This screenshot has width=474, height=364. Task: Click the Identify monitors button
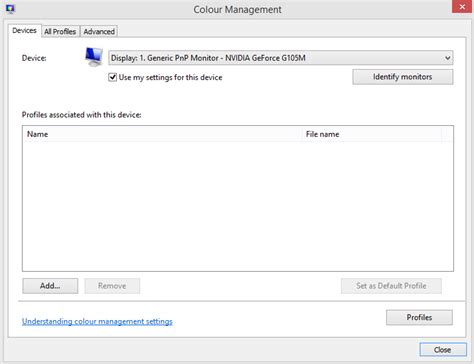[x=403, y=77]
